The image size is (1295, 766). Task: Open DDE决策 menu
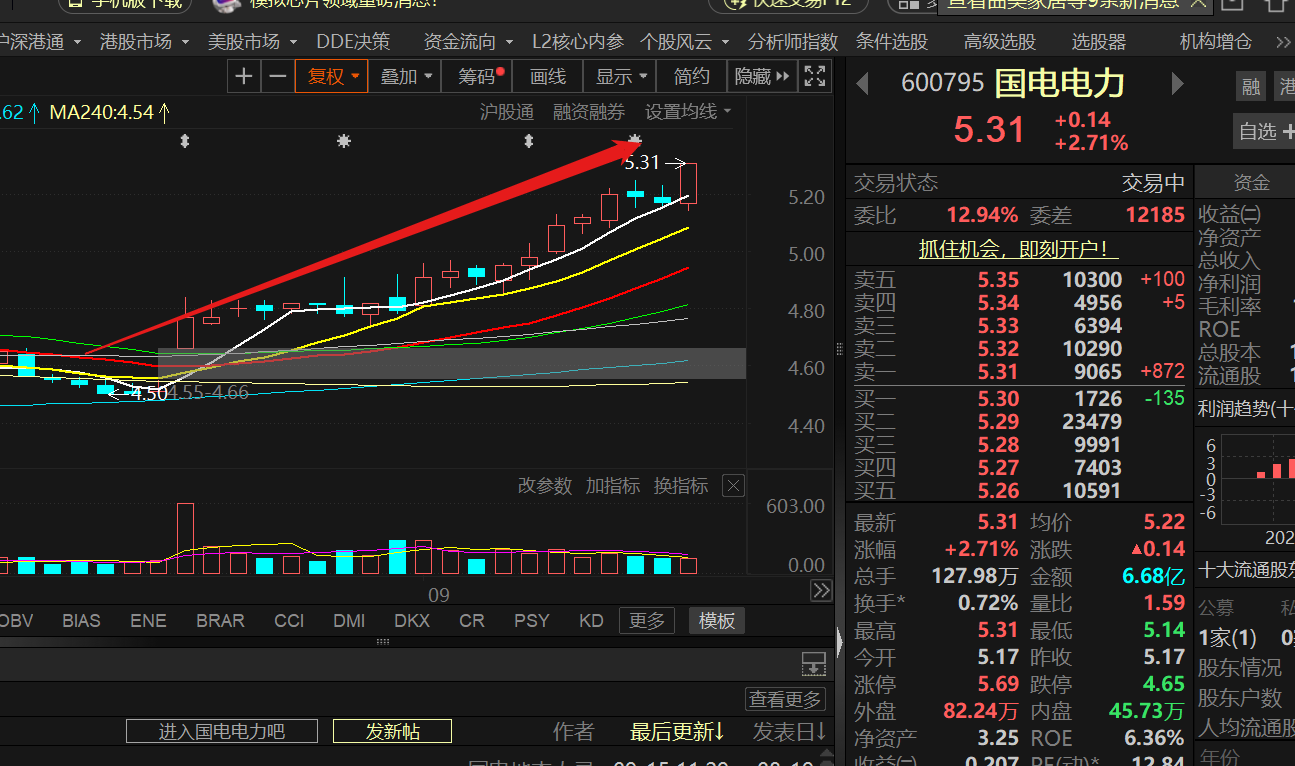[x=353, y=42]
